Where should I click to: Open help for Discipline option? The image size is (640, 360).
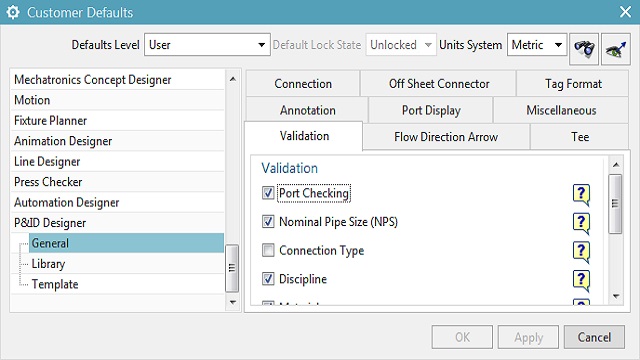pos(581,280)
